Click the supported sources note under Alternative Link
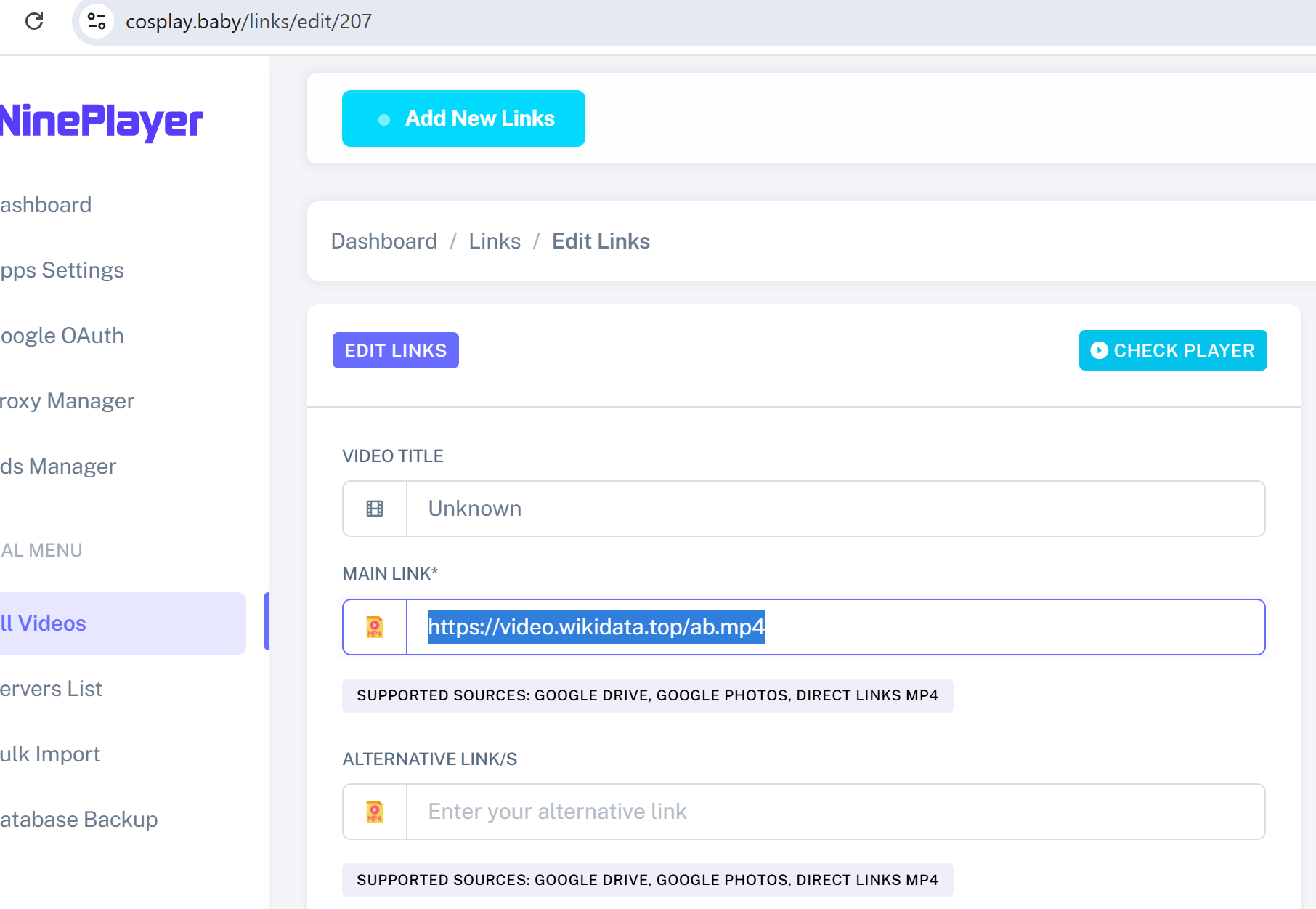 [648, 880]
